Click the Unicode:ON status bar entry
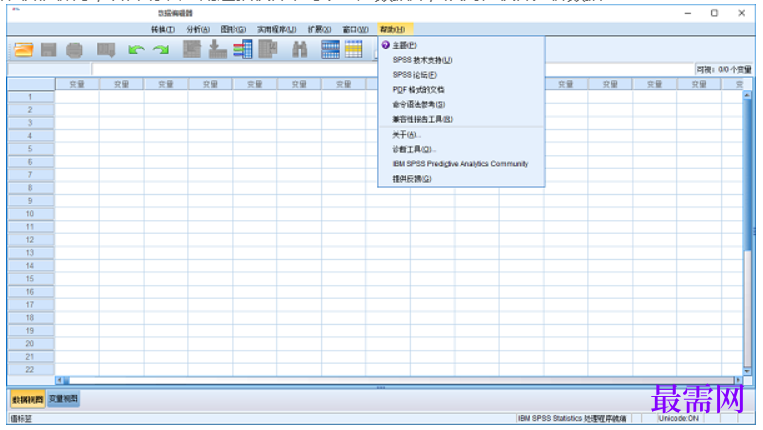 [678, 418]
